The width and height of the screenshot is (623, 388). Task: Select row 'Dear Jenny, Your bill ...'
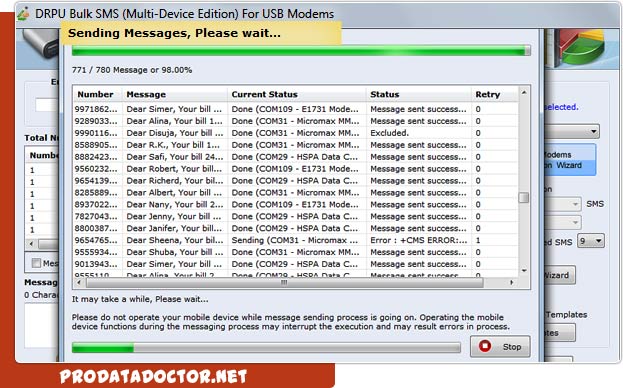tap(296, 216)
